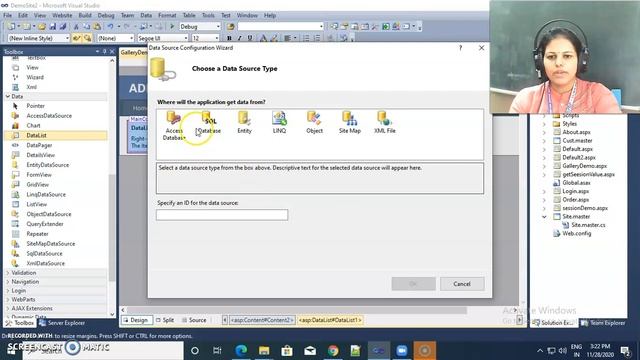Select ListView in the Toolbox
This screenshot has width=640, height=360.
(37, 204)
